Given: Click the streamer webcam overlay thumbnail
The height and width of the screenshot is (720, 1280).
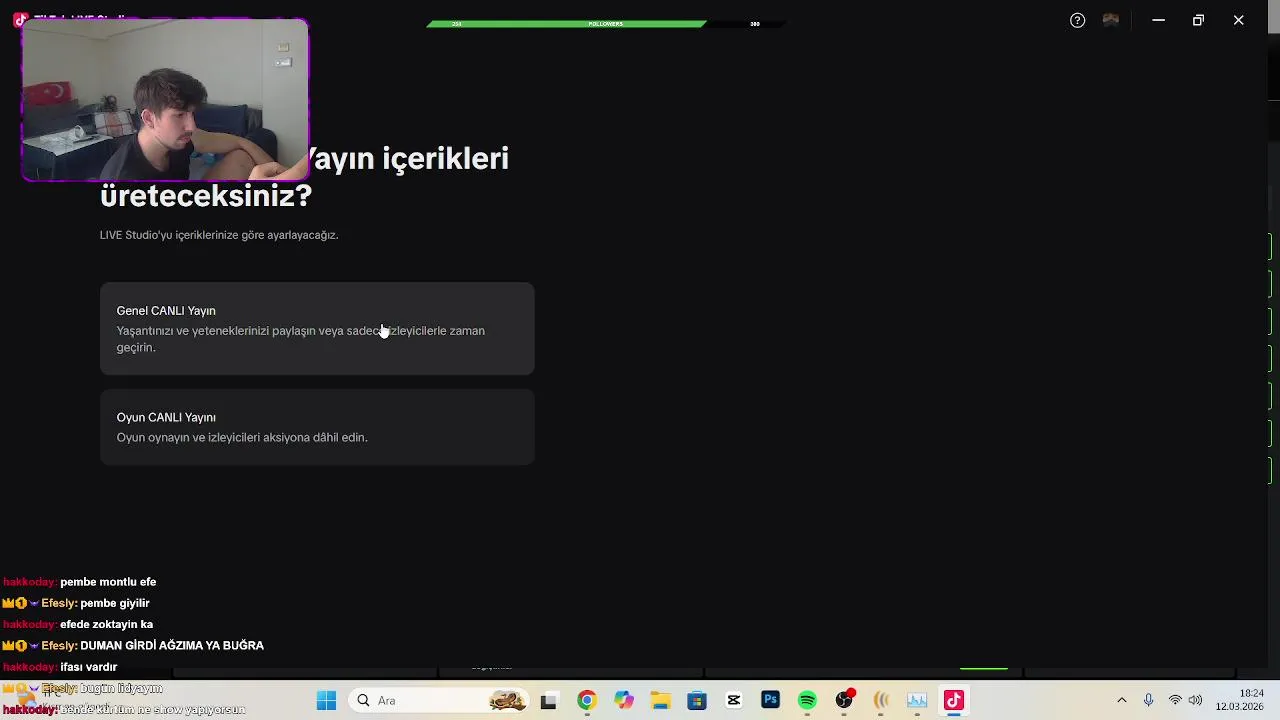Looking at the screenshot, I should (x=165, y=100).
